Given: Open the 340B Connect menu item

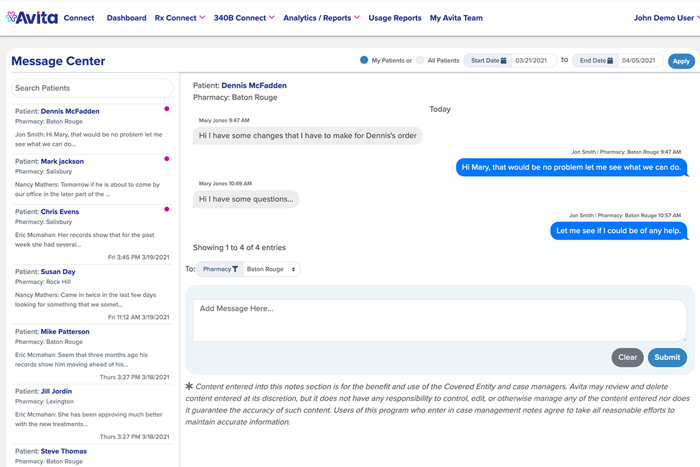Looking at the screenshot, I should [x=240, y=18].
